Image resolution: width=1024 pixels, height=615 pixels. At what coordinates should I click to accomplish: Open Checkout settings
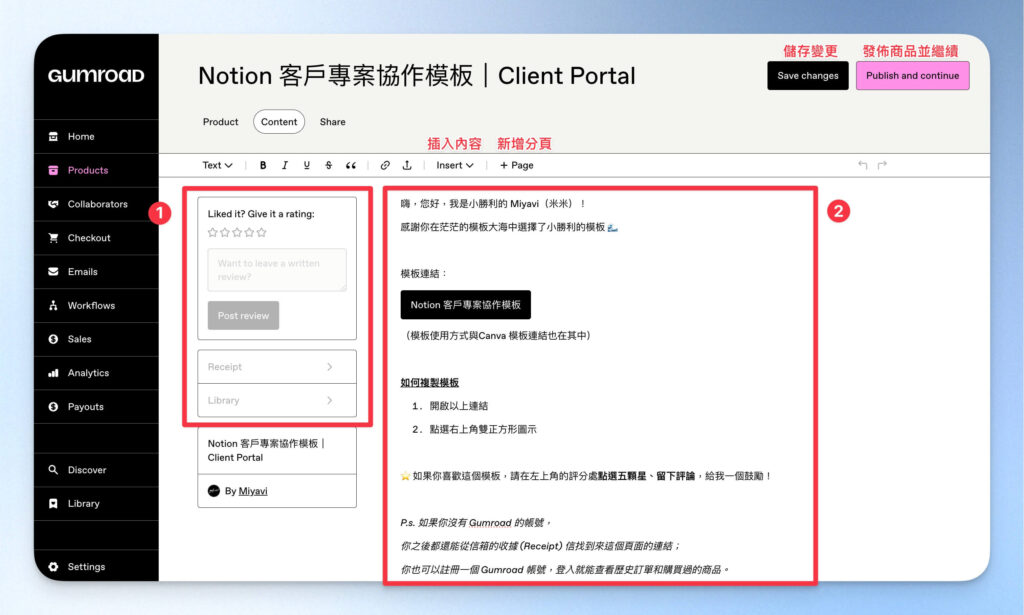(x=96, y=238)
